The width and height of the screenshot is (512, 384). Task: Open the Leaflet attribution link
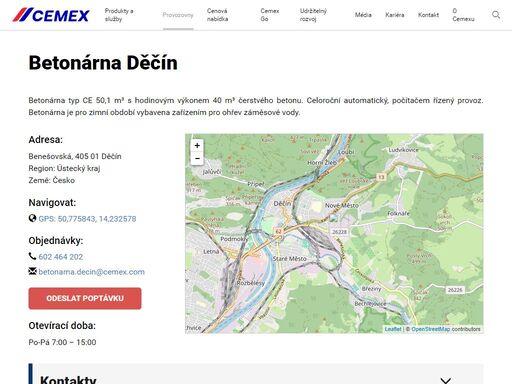click(x=393, y=329)
